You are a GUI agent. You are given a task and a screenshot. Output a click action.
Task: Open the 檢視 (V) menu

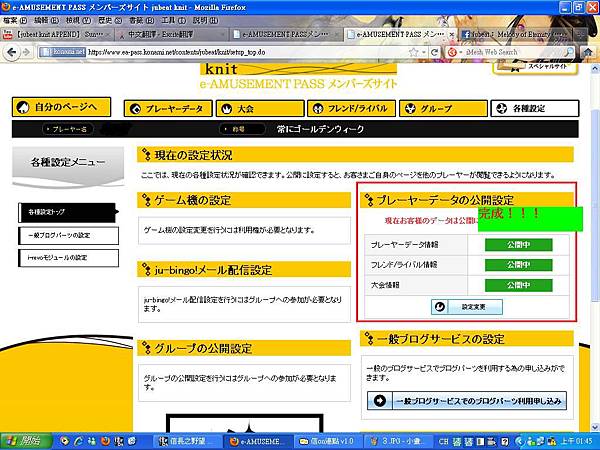pos(78,20)
